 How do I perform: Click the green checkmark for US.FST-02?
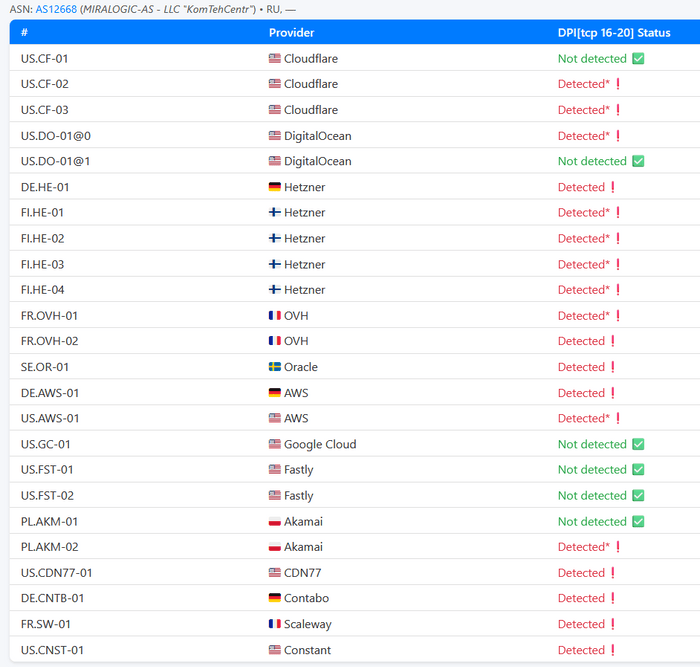click(638, 496)
